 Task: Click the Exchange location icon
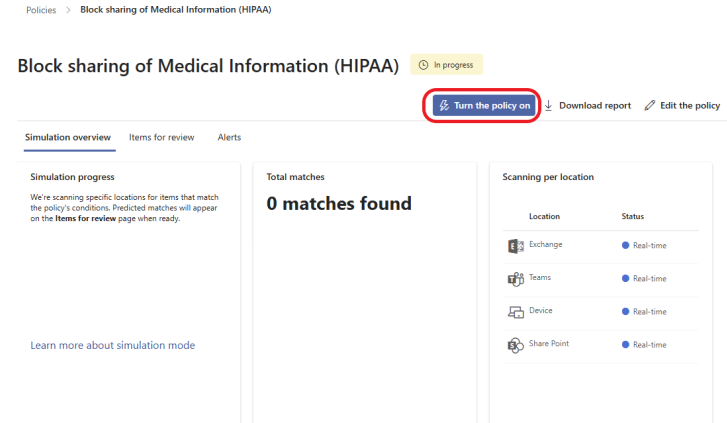tap(516, 246)
